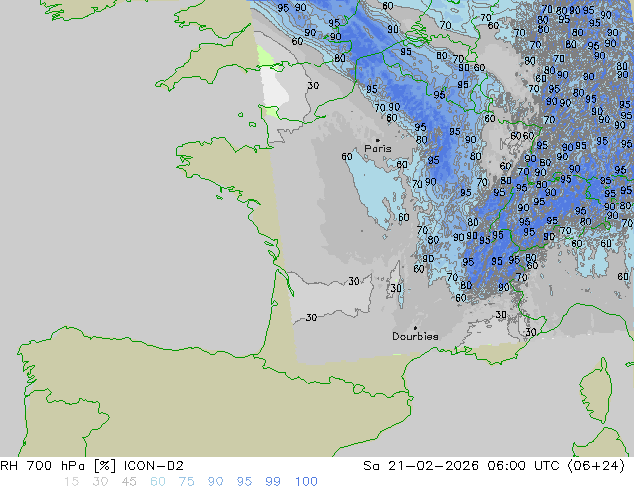Pick the legend value 99
The image size is (634, 490).
tap(273, 482)
